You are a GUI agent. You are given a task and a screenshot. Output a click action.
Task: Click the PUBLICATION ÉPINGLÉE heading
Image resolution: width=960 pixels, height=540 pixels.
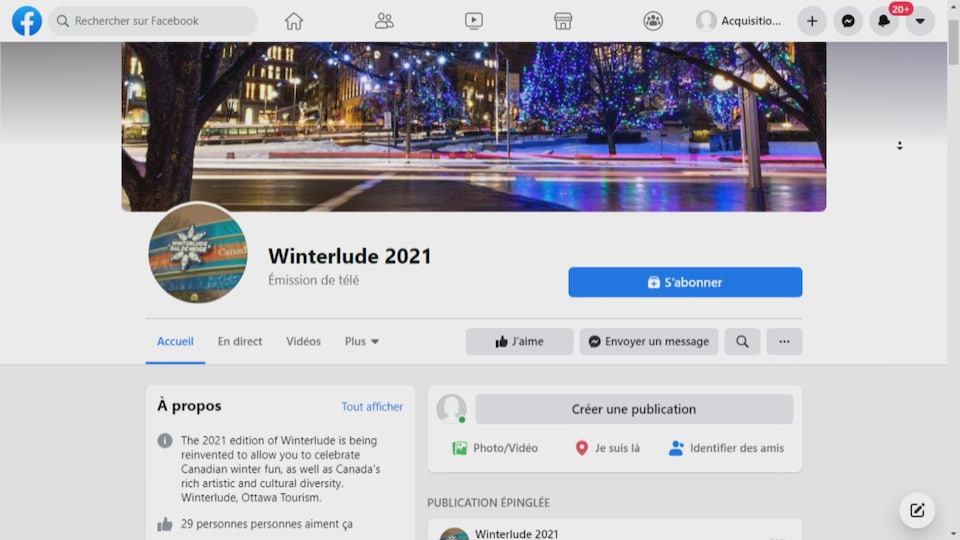(x=489, y=503)
